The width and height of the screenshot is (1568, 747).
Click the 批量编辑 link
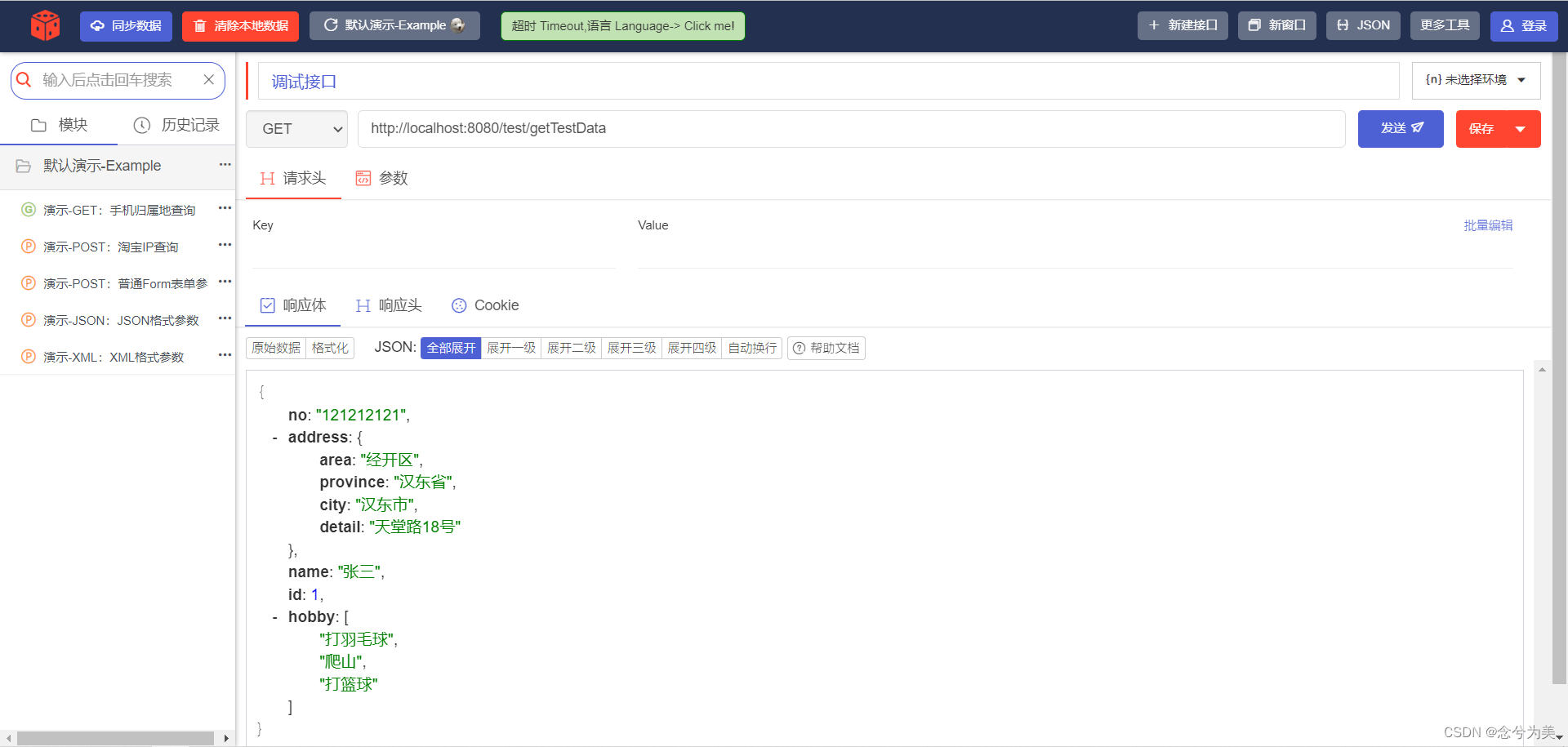(x=1488, y=225)
